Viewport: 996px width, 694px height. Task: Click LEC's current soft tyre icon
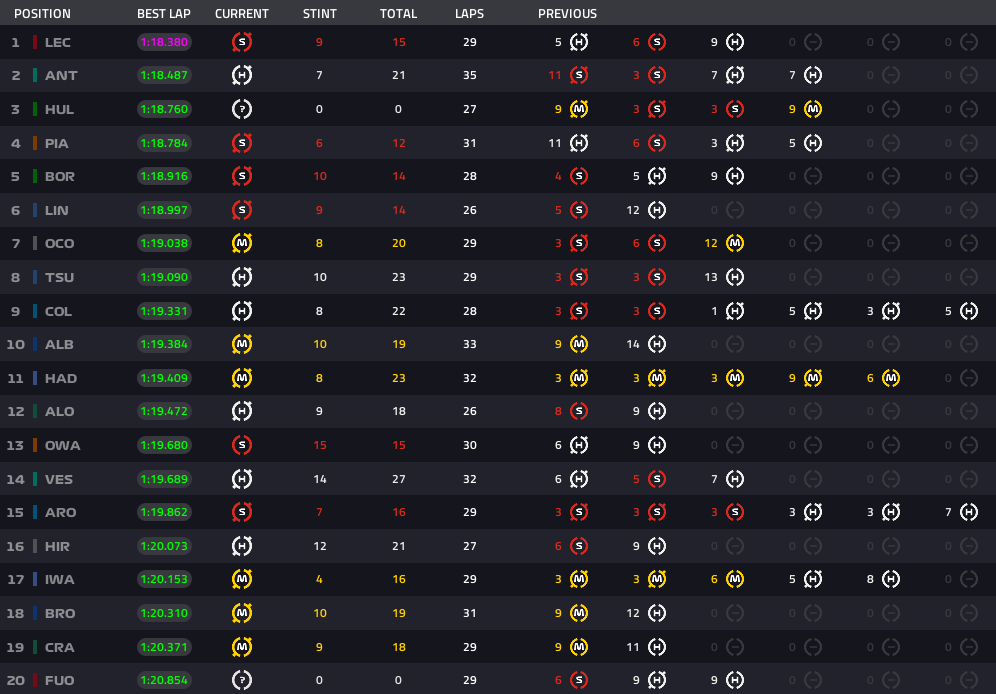click(242, 42)
